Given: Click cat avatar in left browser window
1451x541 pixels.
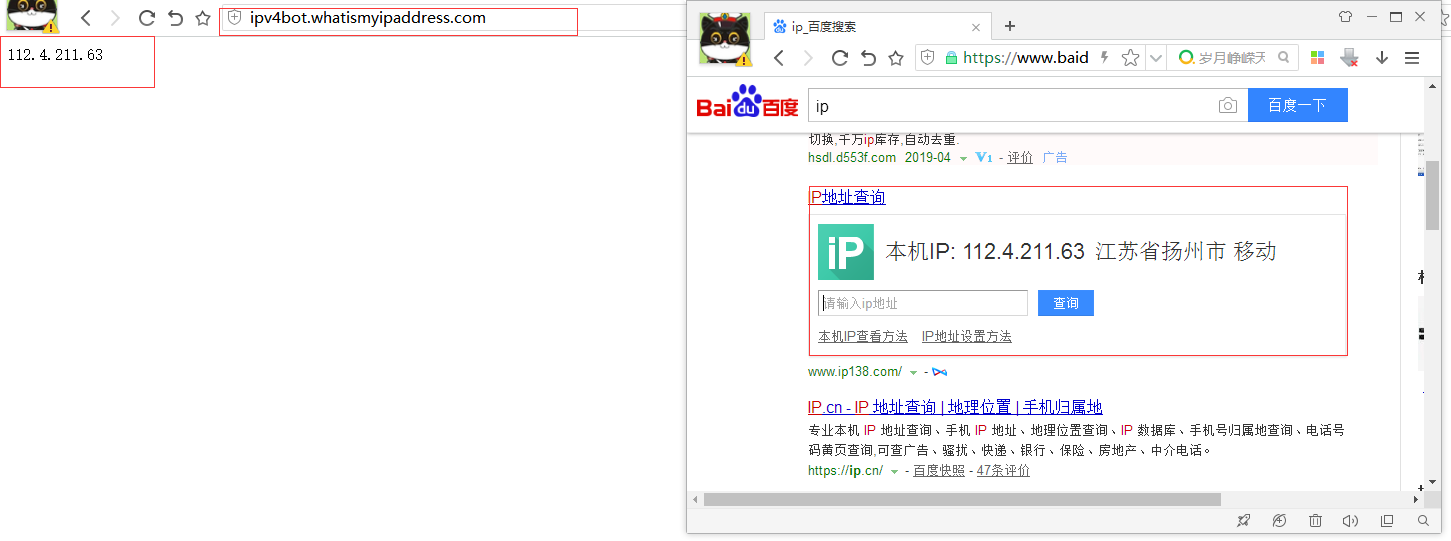Looking at the screenshot, I should coord(31,16).
